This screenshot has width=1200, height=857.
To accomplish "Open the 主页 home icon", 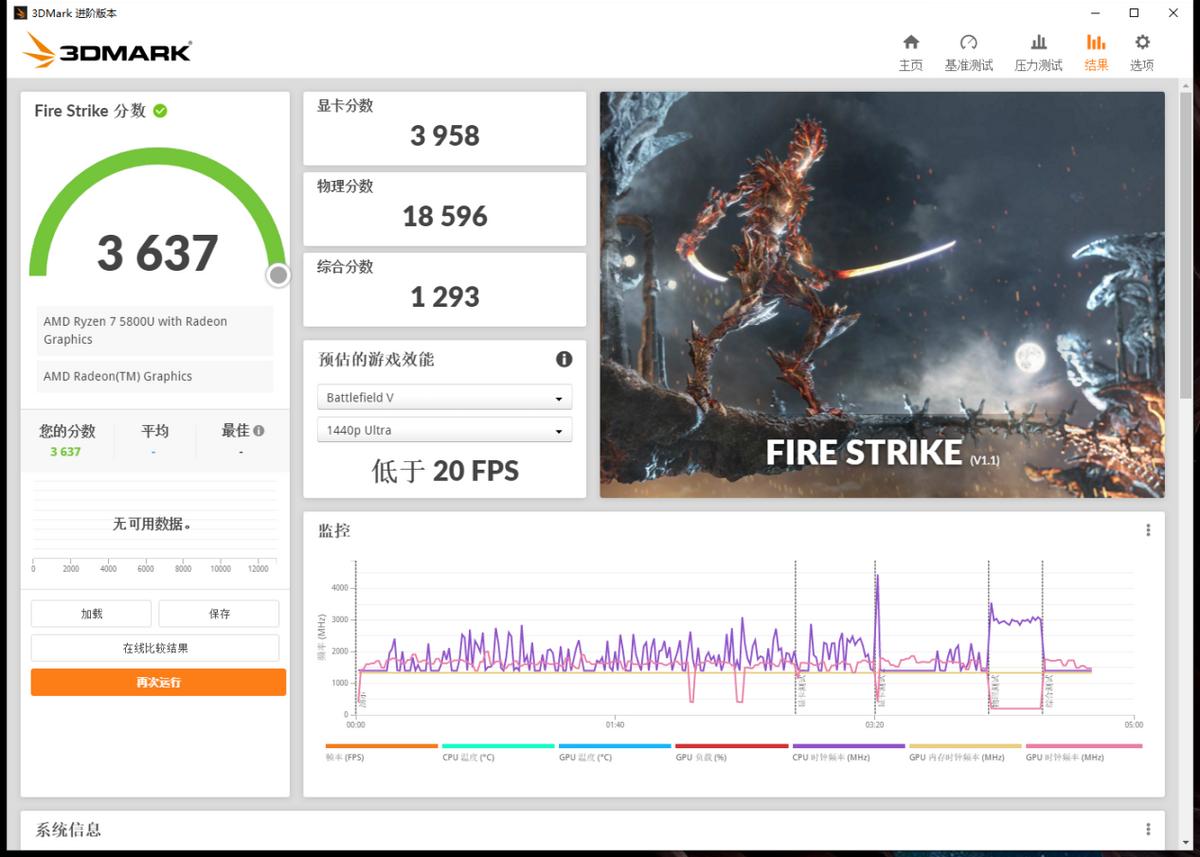I will pyautogui.click(x=910, y=44).
